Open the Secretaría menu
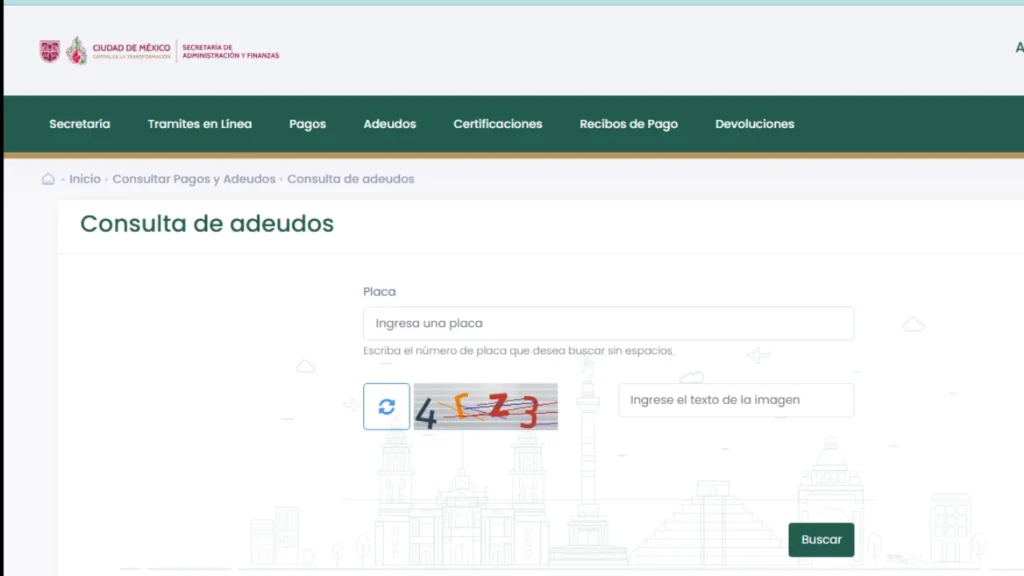1024x576 pixels. pyautogui.click(x=80, y=124)
